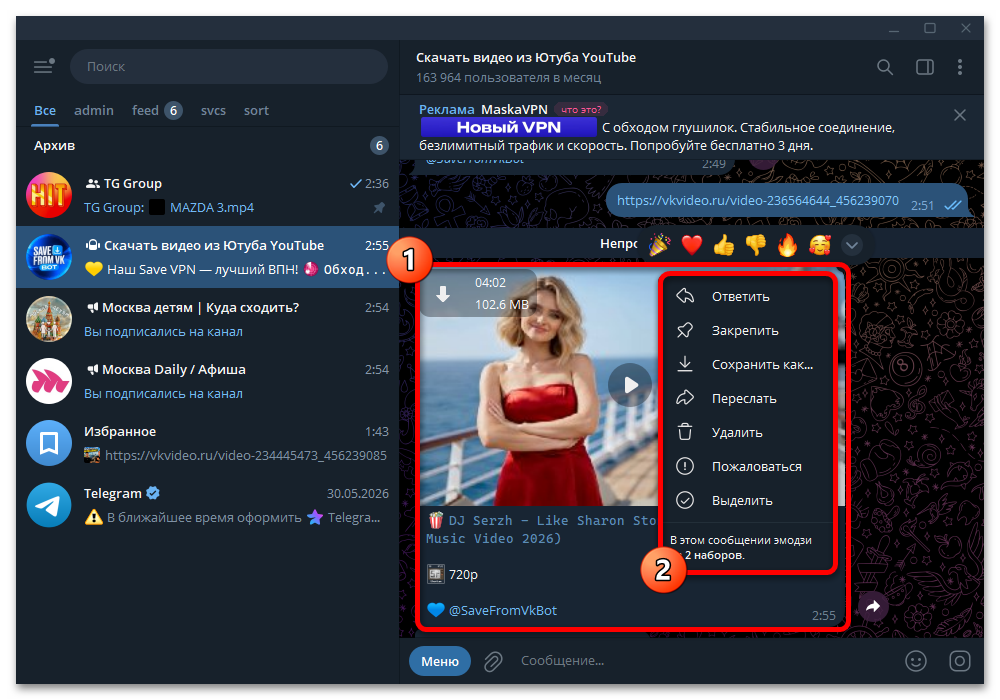This screenshot has width=1000, height=700.
Task: Choose Закрепить from context menu
Action: 748,330
